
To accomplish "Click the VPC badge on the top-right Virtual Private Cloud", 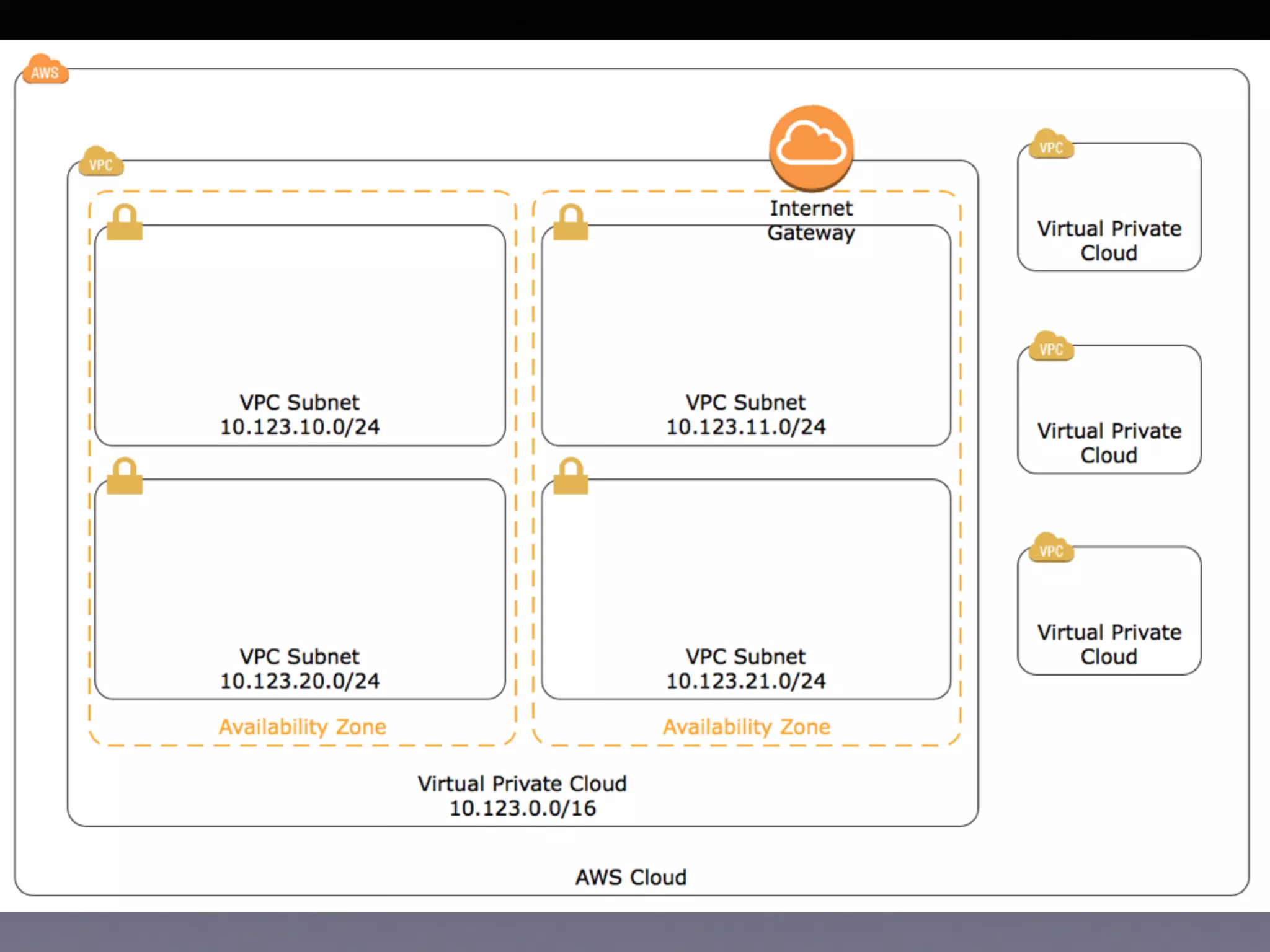I will pyautogui.click(x=1051, y=144).
